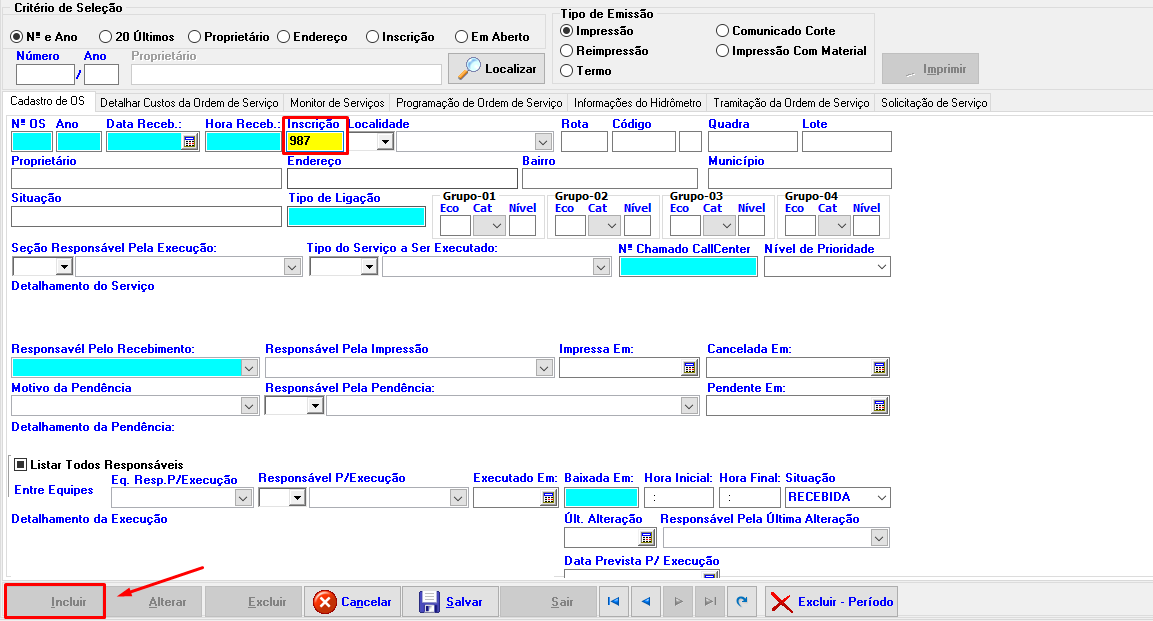
Task: Select the 20 Últimos radio option
Action: pos(105,37)
